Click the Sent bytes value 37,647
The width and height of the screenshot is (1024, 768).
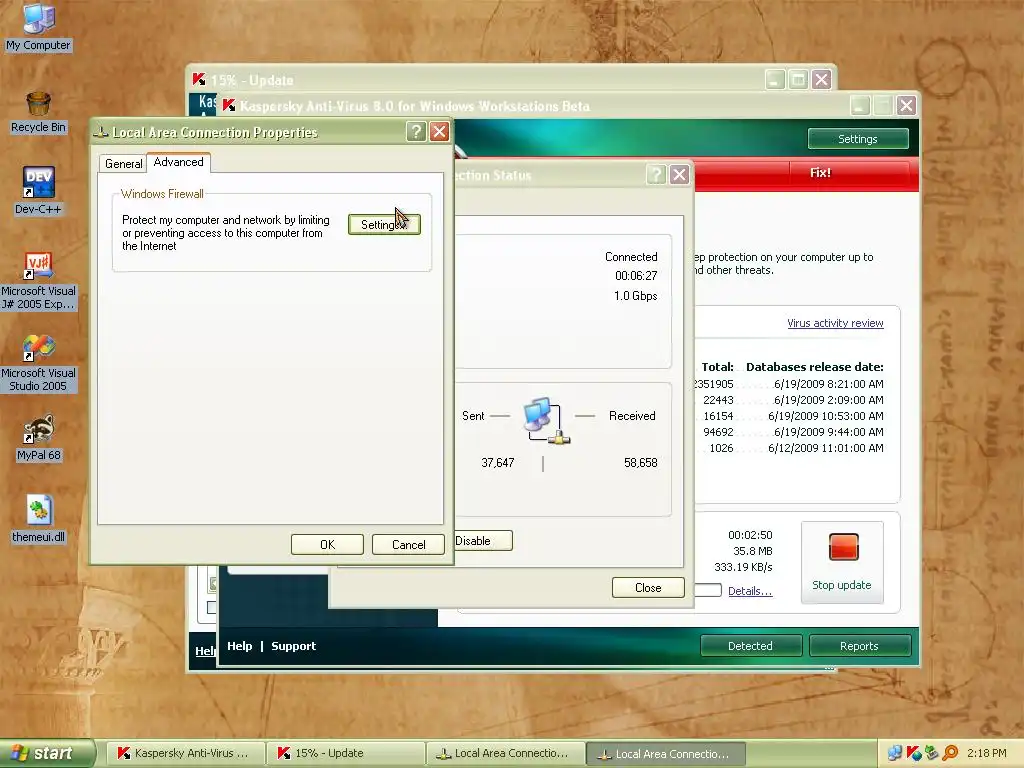point(498,462)
